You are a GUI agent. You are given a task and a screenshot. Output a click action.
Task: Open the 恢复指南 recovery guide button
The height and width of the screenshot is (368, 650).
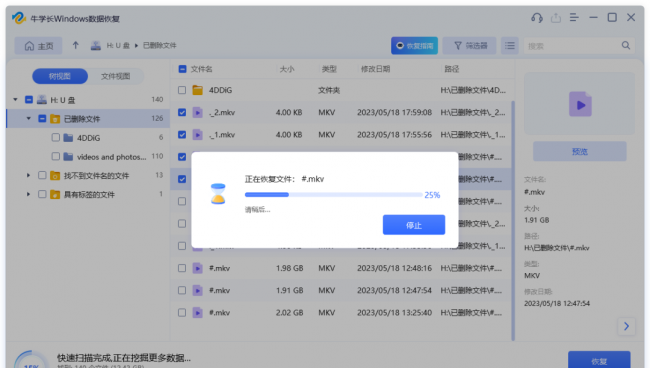click(x=414, y=46)
